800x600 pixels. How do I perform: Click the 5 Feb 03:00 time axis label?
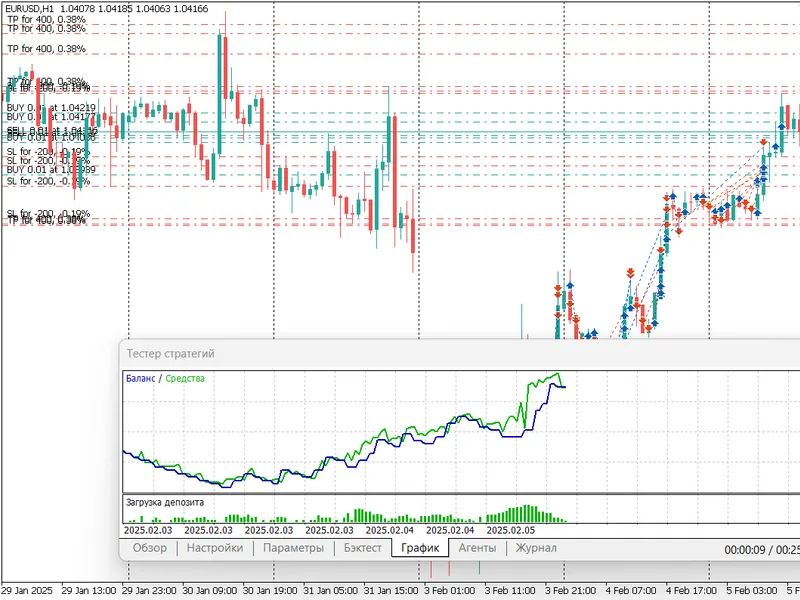(x=752, y=591)
